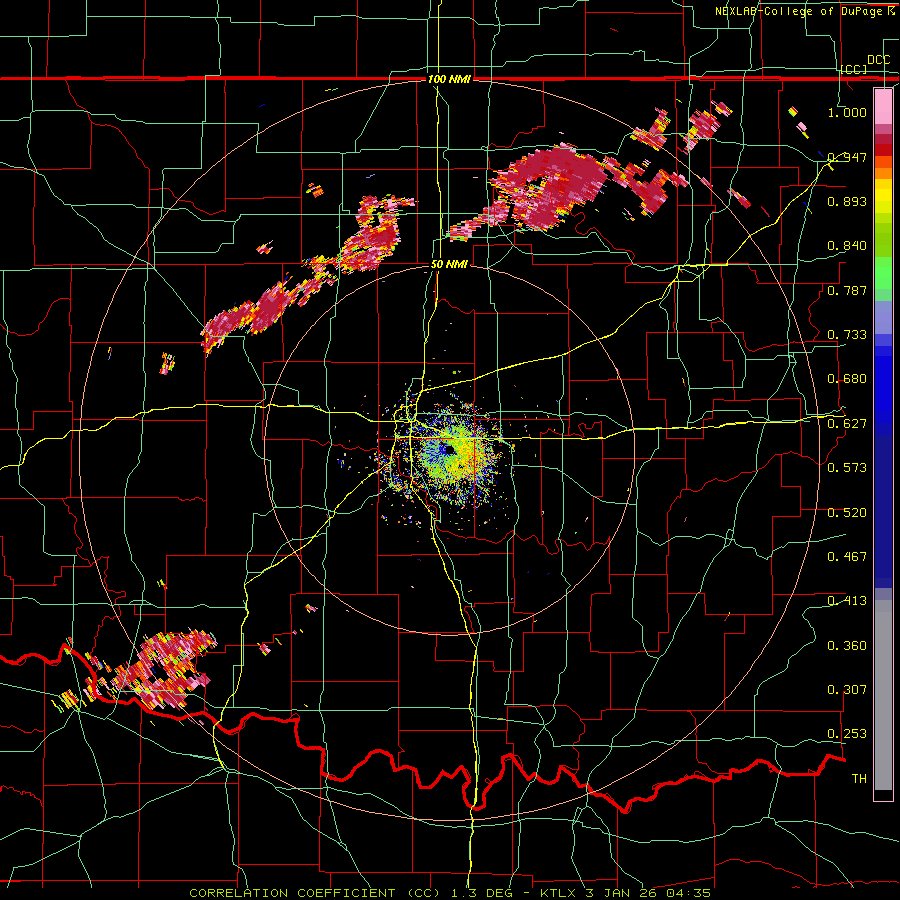Click the 0.360 scale value
This screenshot has height=900, width=900.
tap(847, 646)
